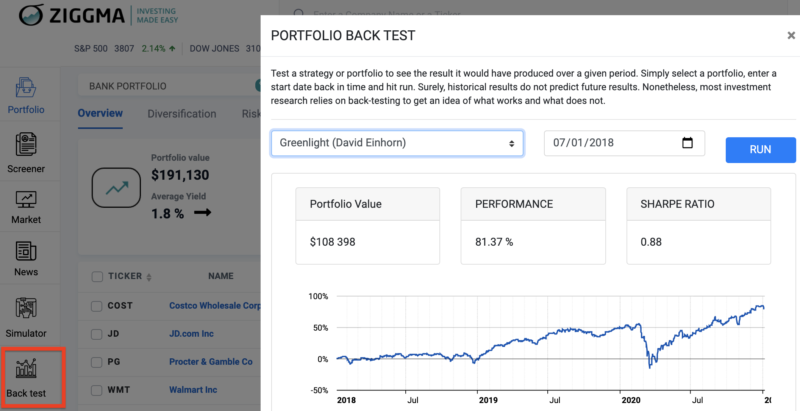Check the COST row checkbox
This screenshot has height=411, width=800.
click(96, 306)
